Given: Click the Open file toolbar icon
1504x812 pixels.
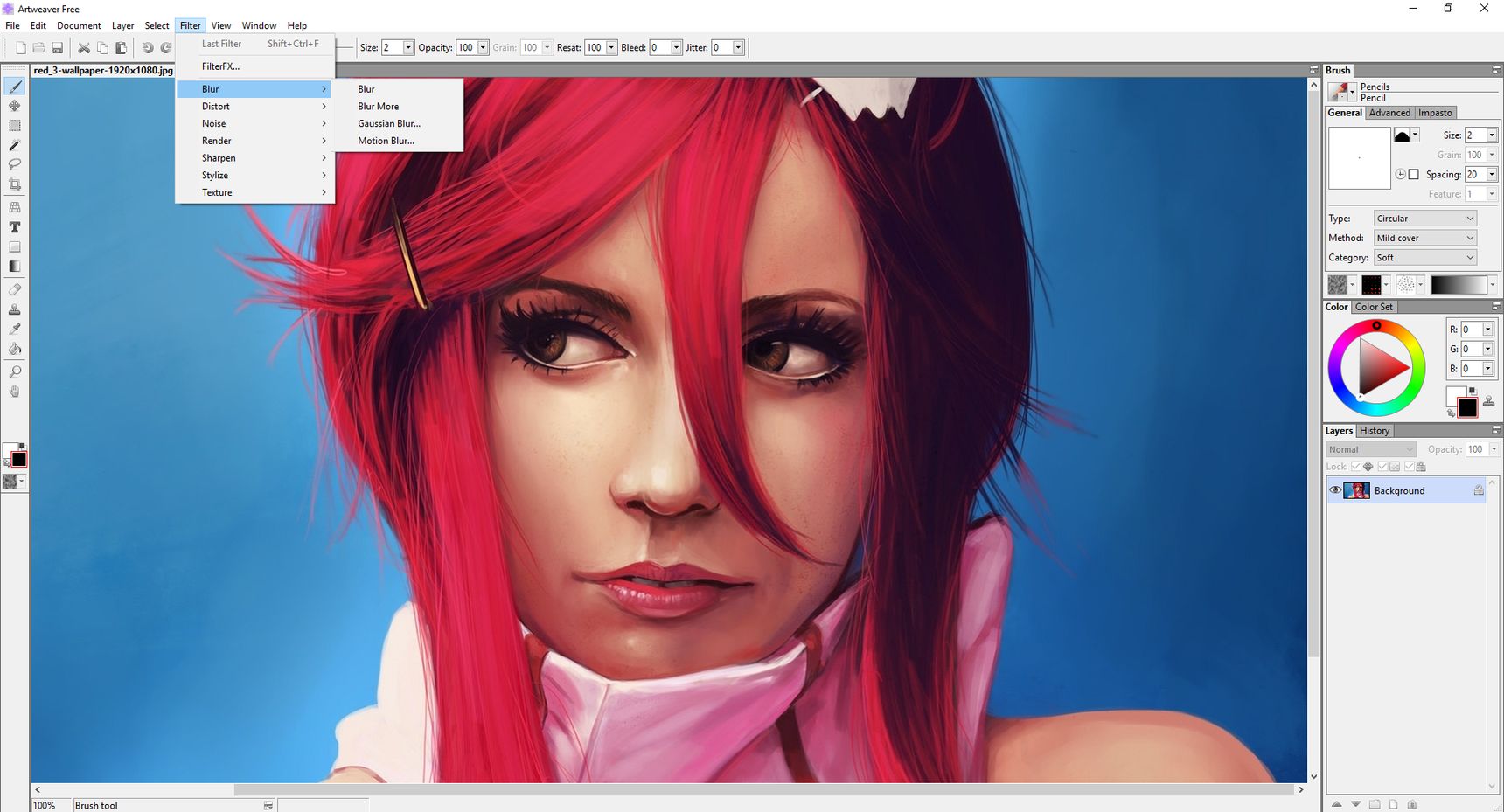Looking at the screenshot, I should (38, 48).
